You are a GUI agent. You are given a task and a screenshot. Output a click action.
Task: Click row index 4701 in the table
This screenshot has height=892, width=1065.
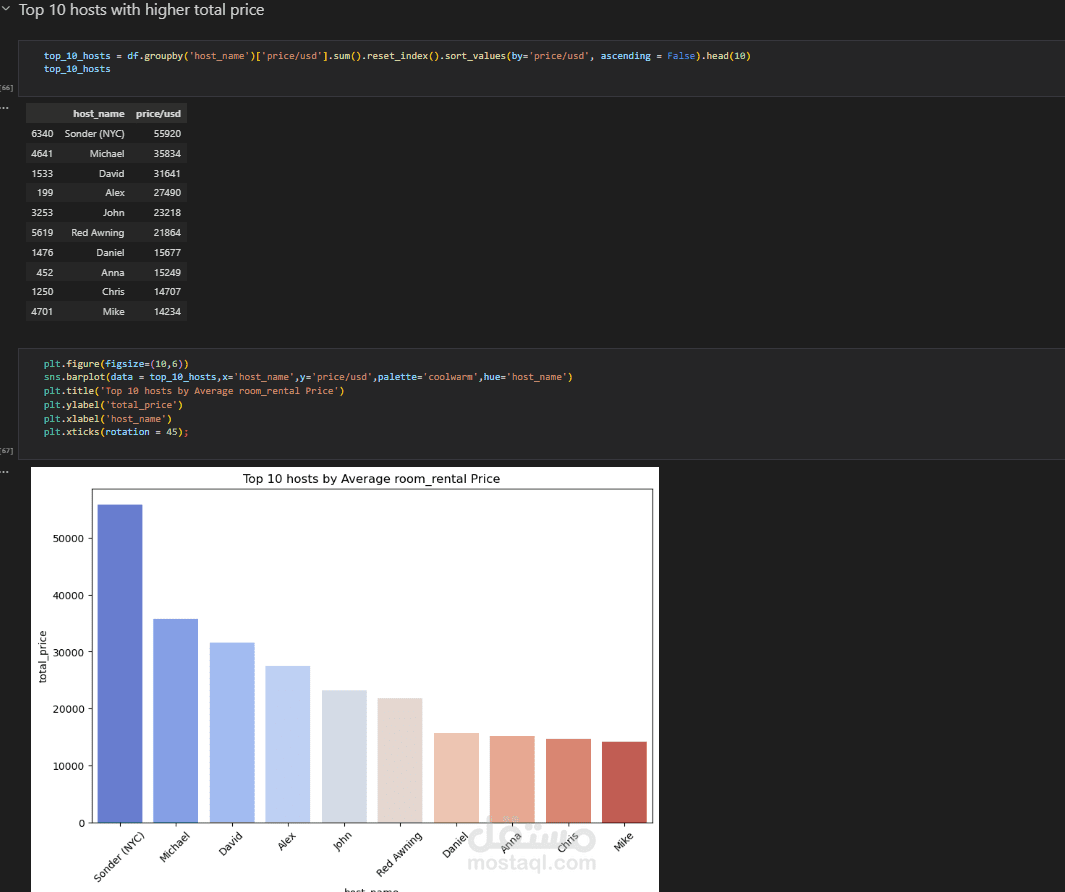42,312
